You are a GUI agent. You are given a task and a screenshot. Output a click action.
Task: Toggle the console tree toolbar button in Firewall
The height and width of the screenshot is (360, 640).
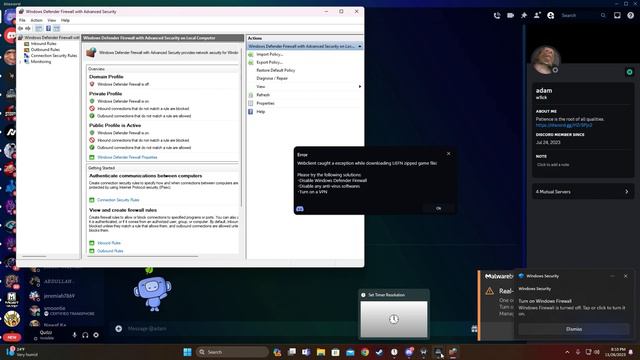point(39,29)
